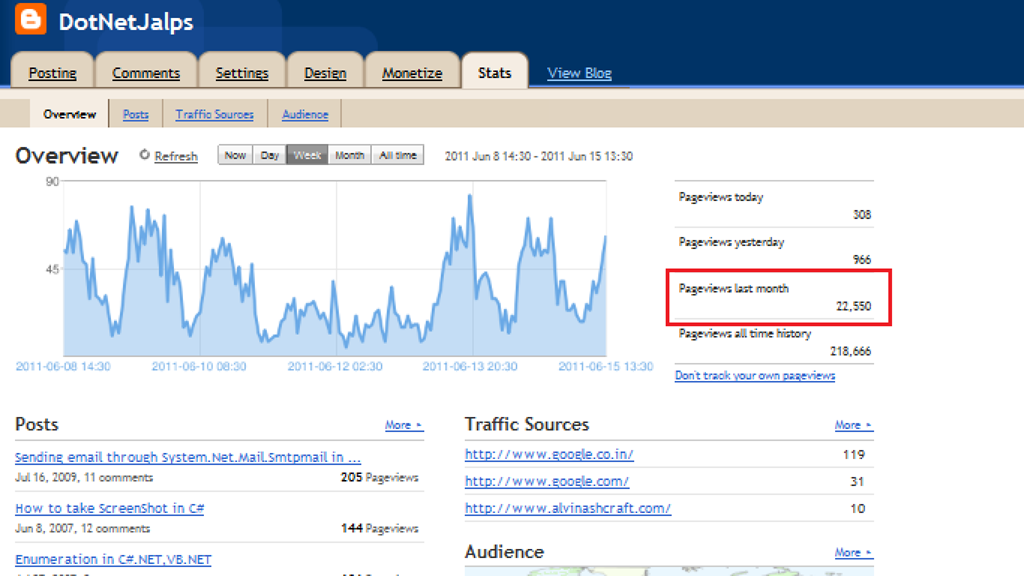Select the All time range
The image size is (1024, 576).
pyautogui.click(x=398, y=155)
